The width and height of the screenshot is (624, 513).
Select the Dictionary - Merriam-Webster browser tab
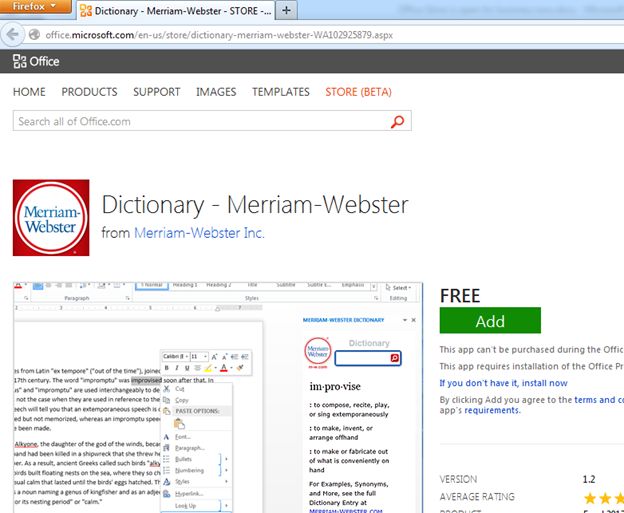pos(176,11)
